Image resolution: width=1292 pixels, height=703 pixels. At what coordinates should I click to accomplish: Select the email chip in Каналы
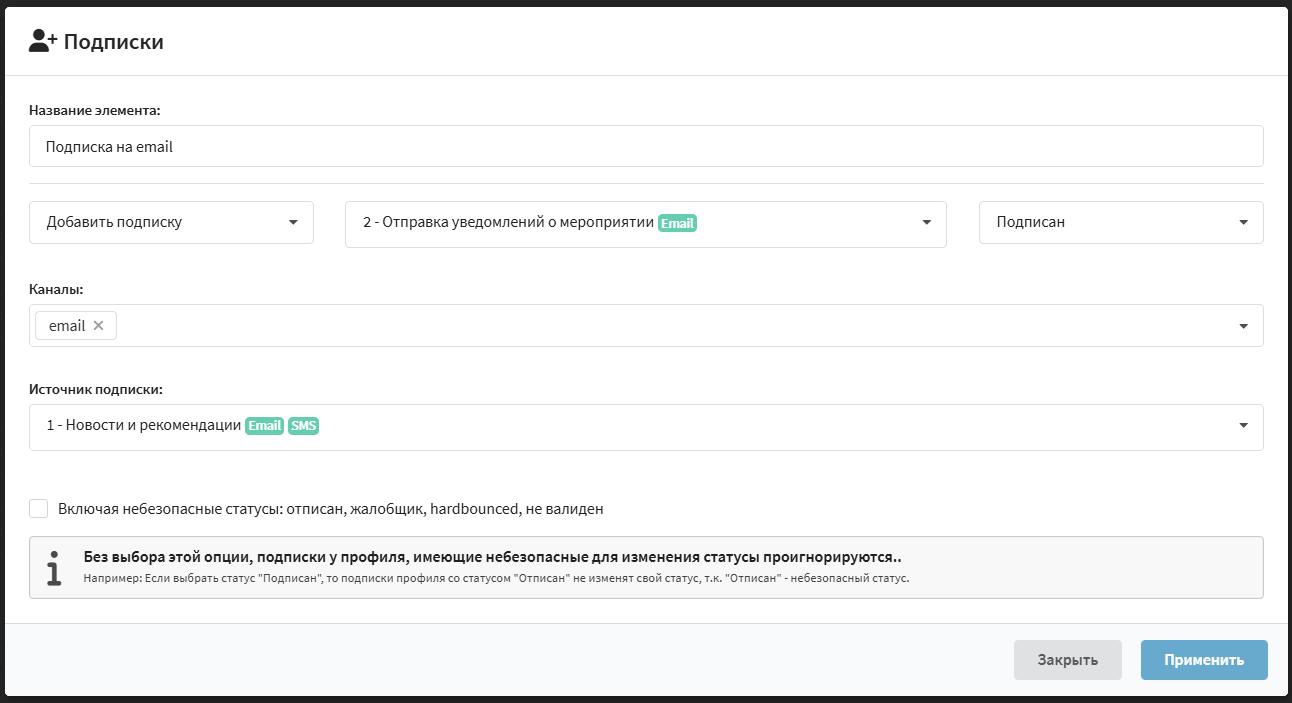[67, 326]
